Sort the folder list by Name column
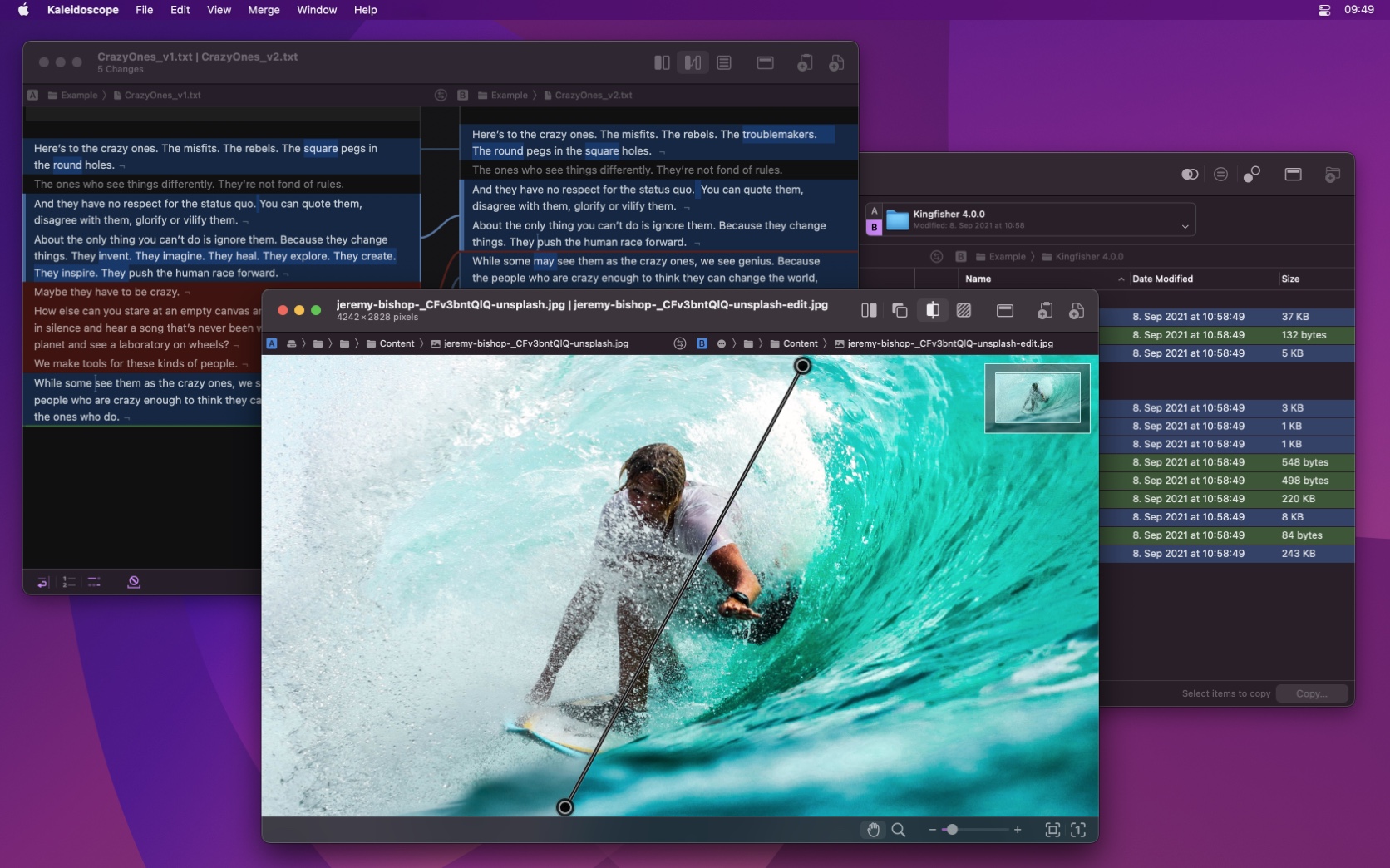Image resolution: width=1390 pixels, height=868 pixels. (978, 279)
